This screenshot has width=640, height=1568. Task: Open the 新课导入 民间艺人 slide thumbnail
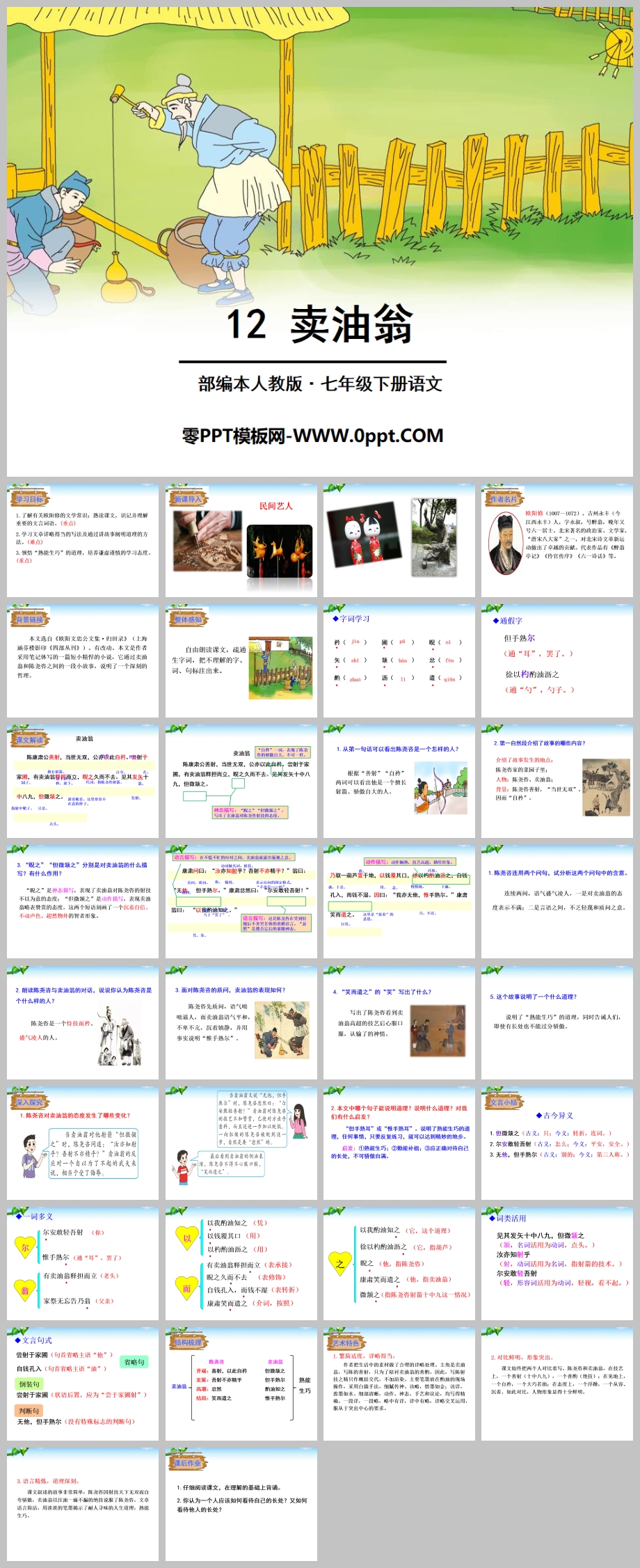[241, 540]
